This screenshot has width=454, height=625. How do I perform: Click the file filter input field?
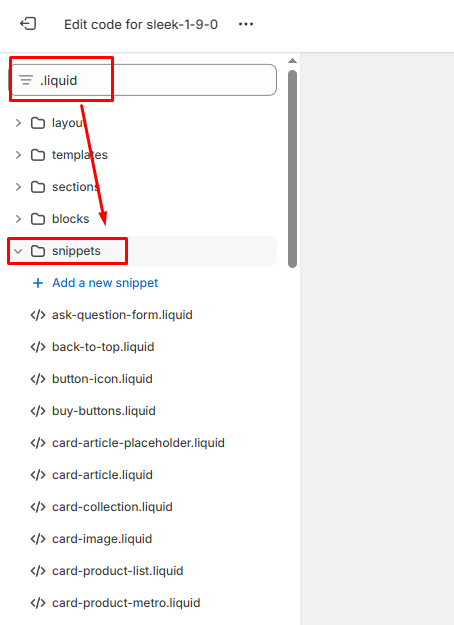(143, 80)
